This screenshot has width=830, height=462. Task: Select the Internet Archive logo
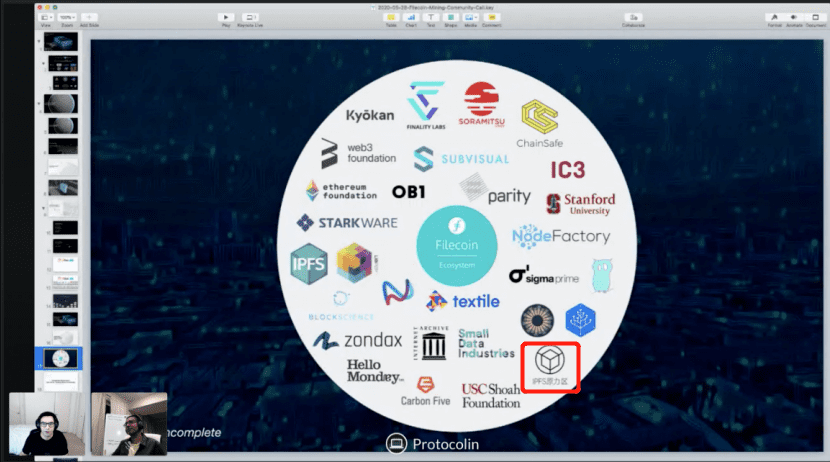point(431,343)
